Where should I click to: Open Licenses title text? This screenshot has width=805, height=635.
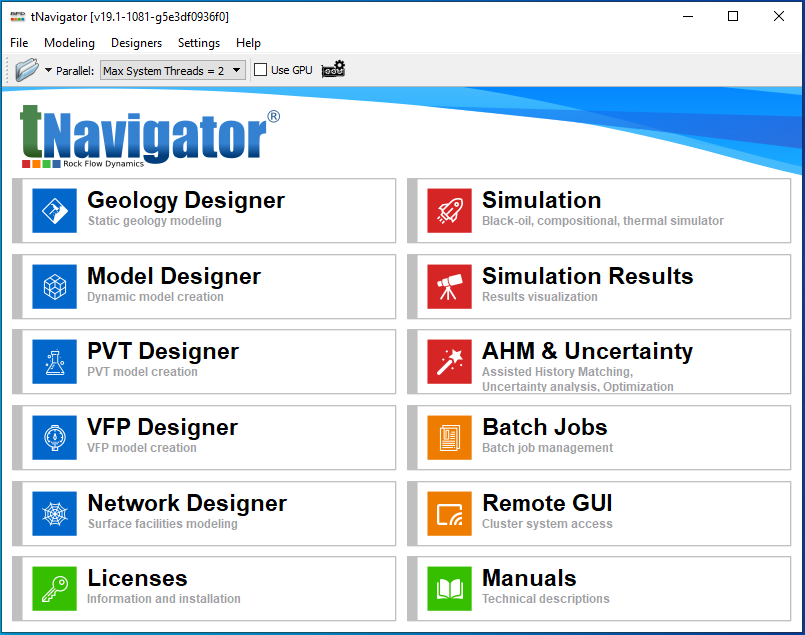pyautogui.click(x=137, y=578)
